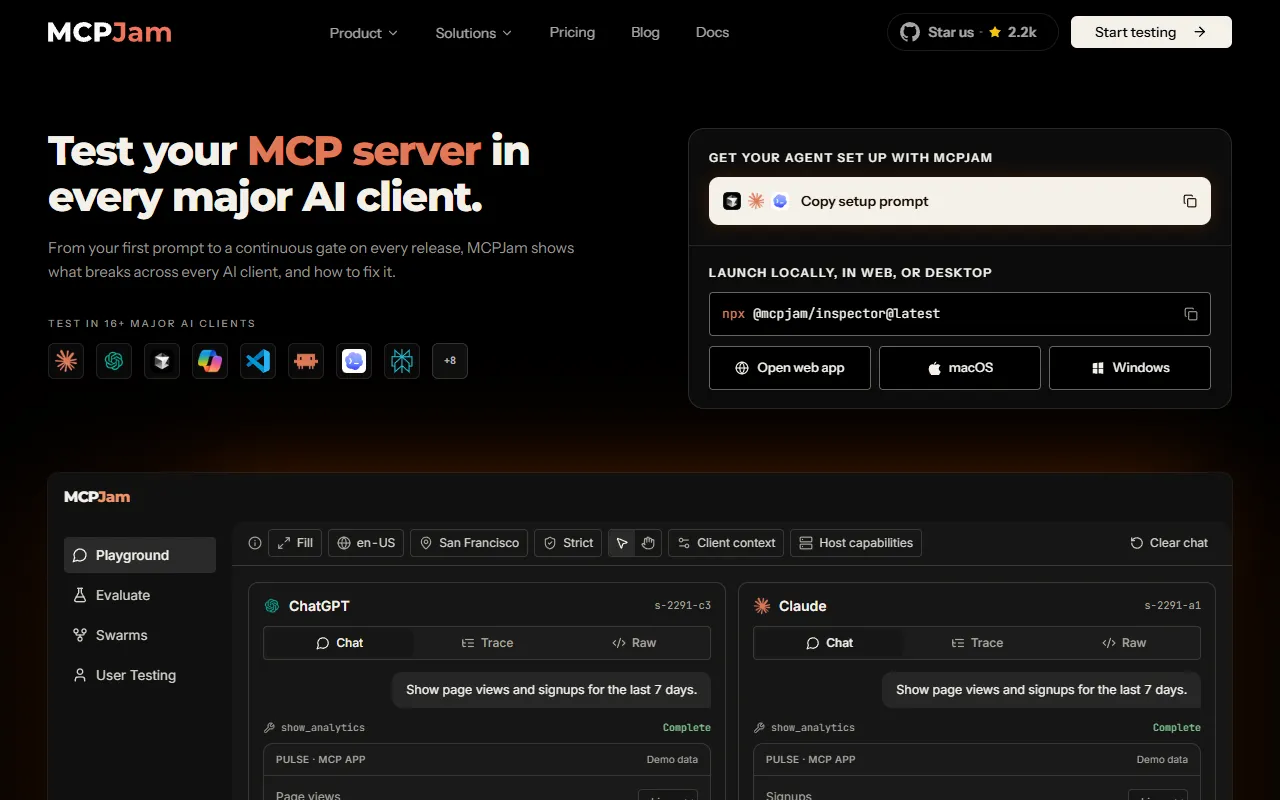This screenshot has height=800, width=1280.
Task: Click the info icon left of Fill
Action: (255, 543)
